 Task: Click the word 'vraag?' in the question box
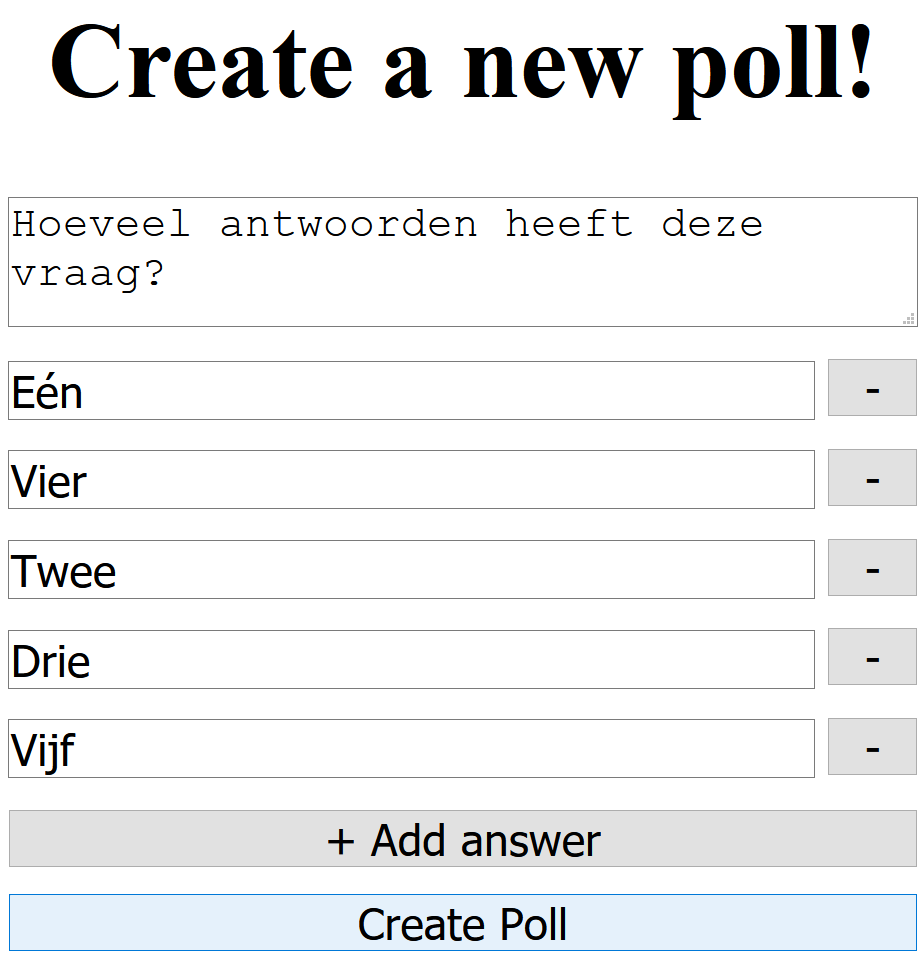88,273
